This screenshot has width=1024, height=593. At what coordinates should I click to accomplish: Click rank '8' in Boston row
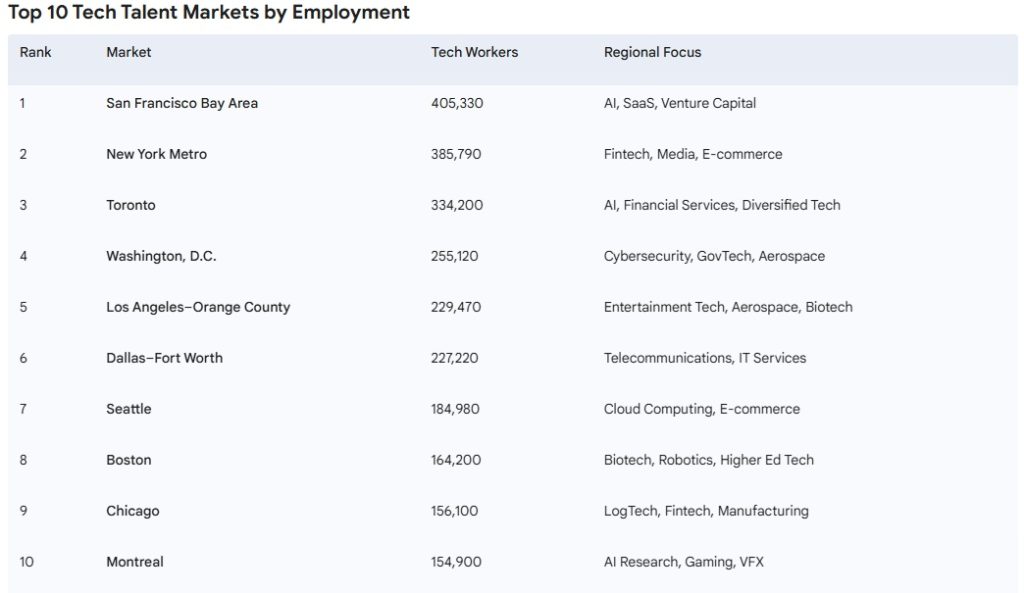pos(23,460)
